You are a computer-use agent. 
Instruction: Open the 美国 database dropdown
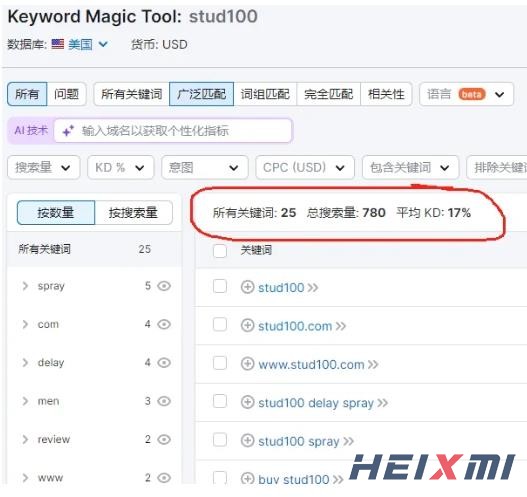(88, 44)
